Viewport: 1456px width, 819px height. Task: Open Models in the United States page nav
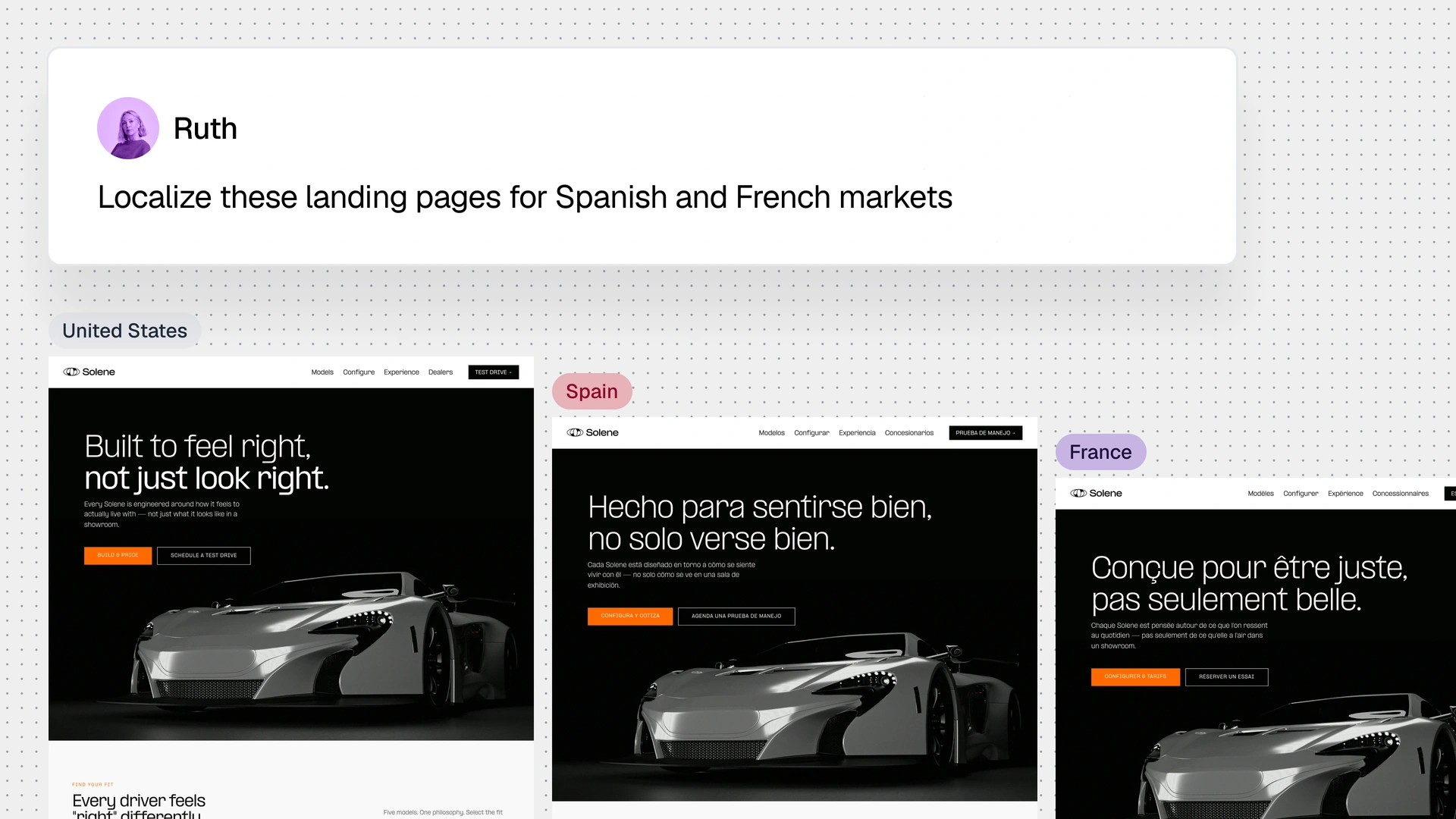[322, 372]
